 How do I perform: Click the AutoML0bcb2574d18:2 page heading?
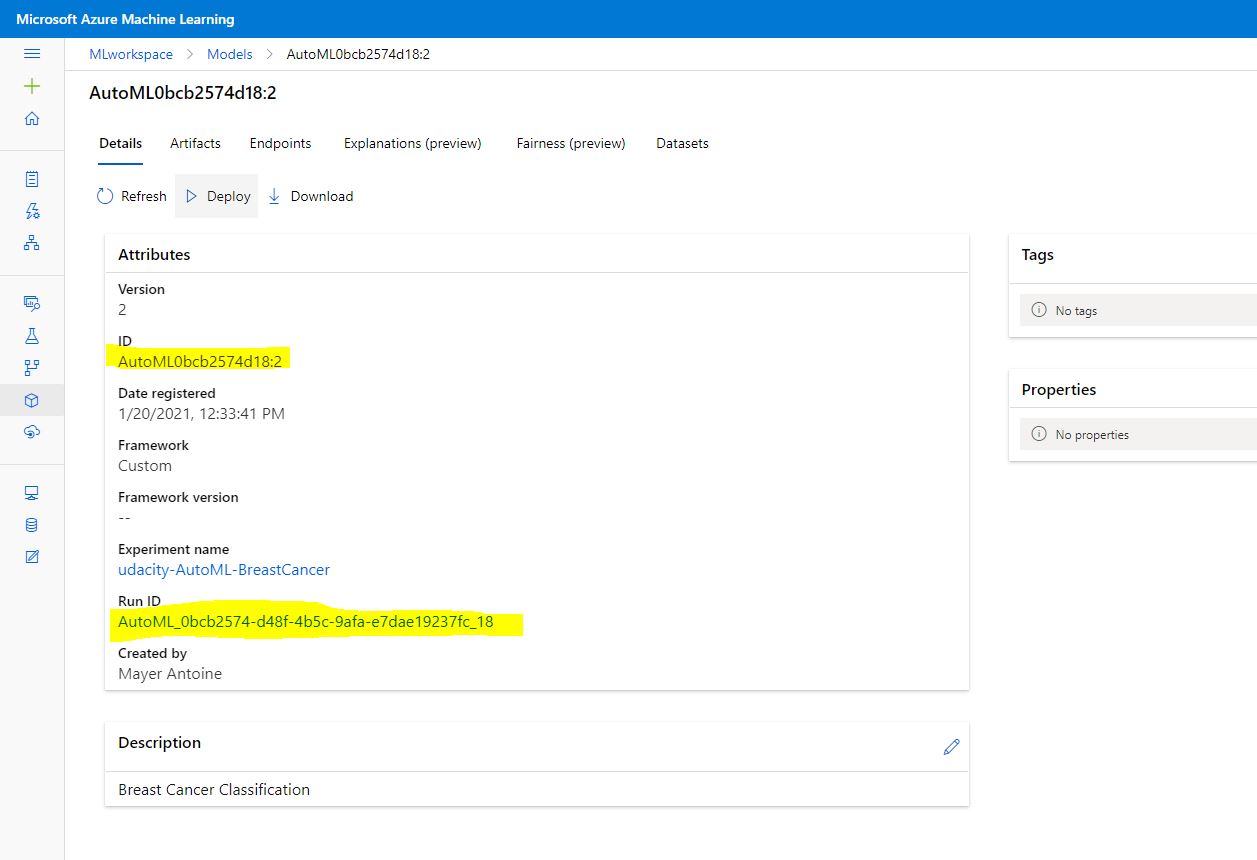183,93
